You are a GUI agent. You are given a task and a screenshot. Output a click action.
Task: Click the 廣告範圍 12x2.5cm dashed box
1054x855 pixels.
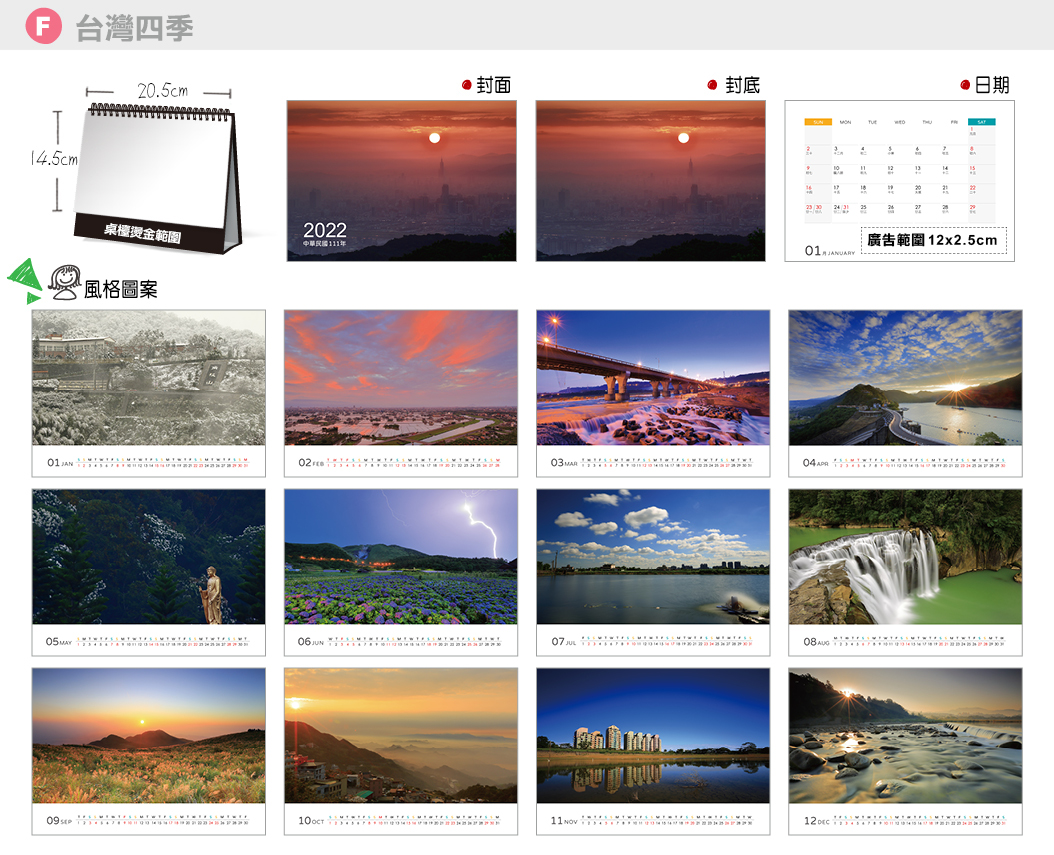point(933,240)
